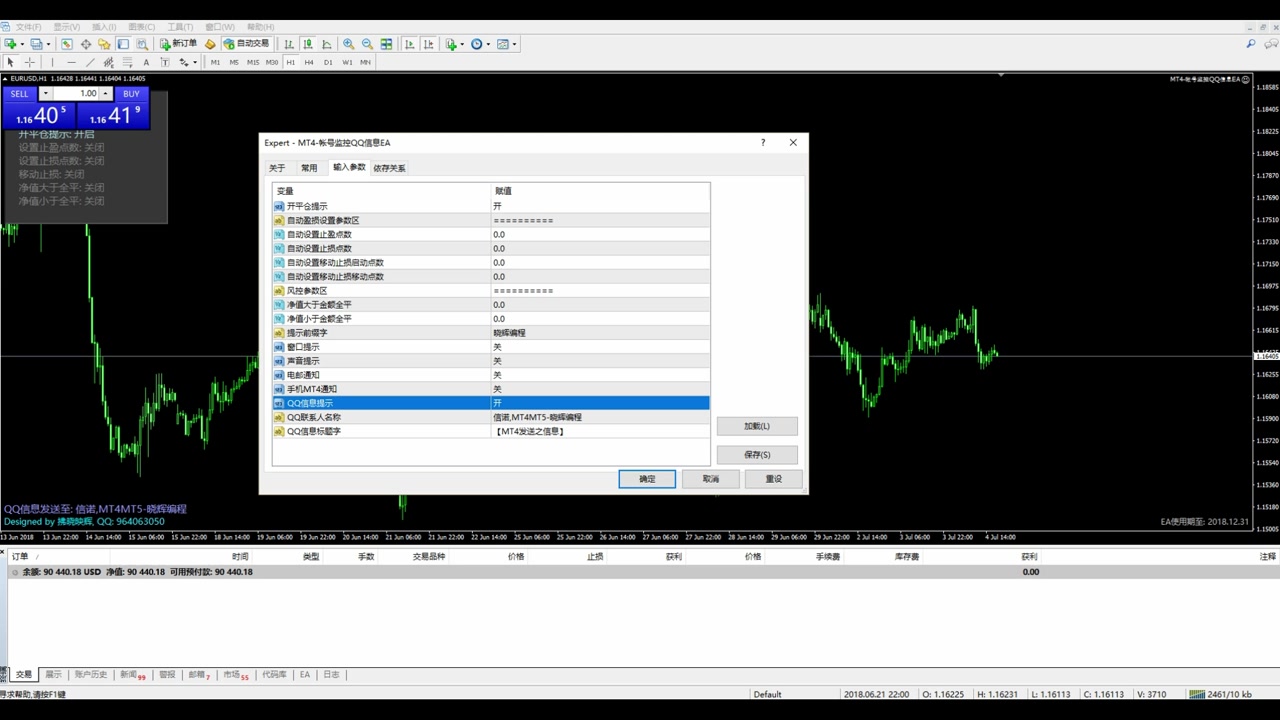Screen dimensions: 1280x720
Task: Click the 加载(L) button
Action: (757, 426)
